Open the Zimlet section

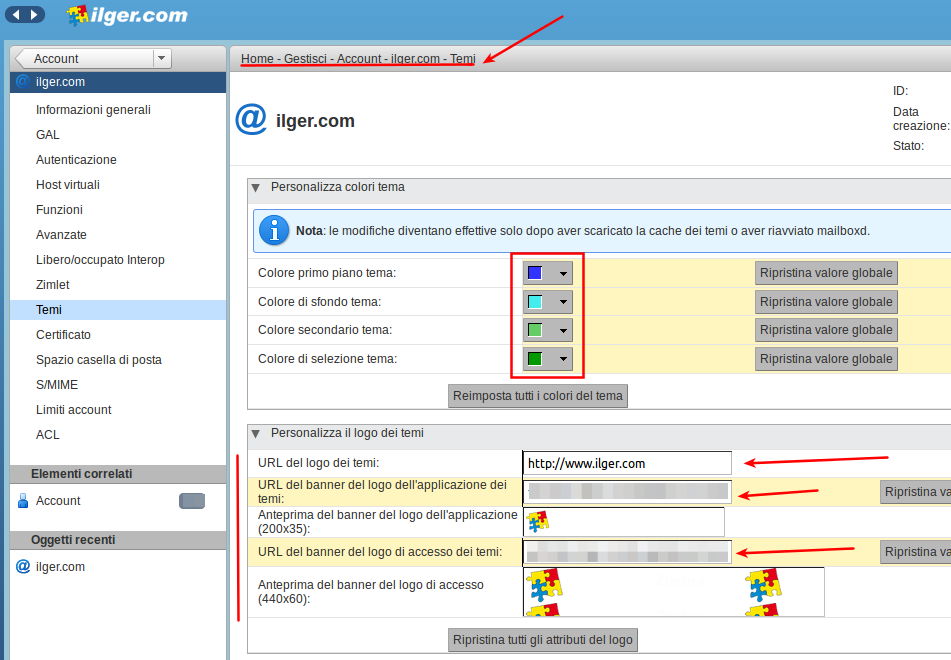coord(52,285)
